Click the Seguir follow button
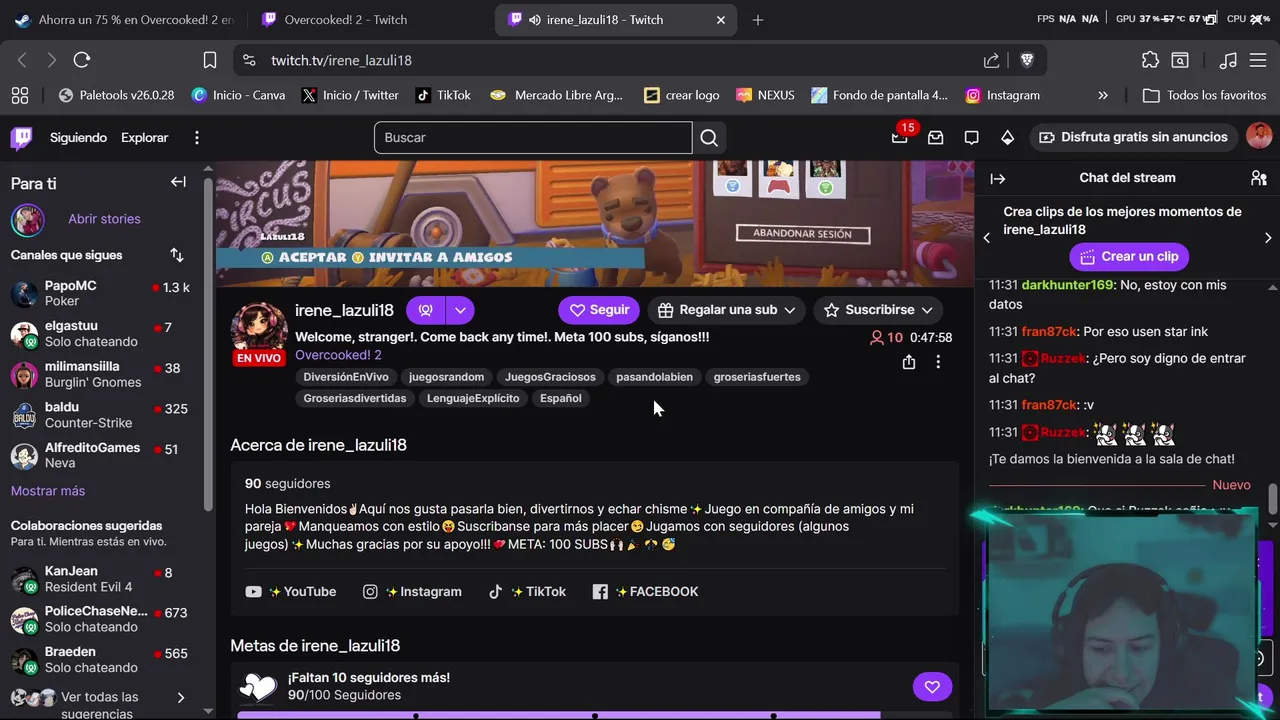The image size is (1280, 720). point(599,310)
